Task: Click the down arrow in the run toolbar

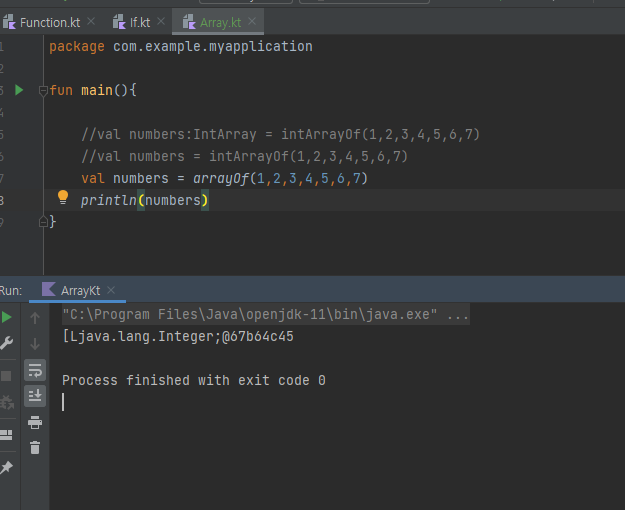Action: (x=35, y=344)
